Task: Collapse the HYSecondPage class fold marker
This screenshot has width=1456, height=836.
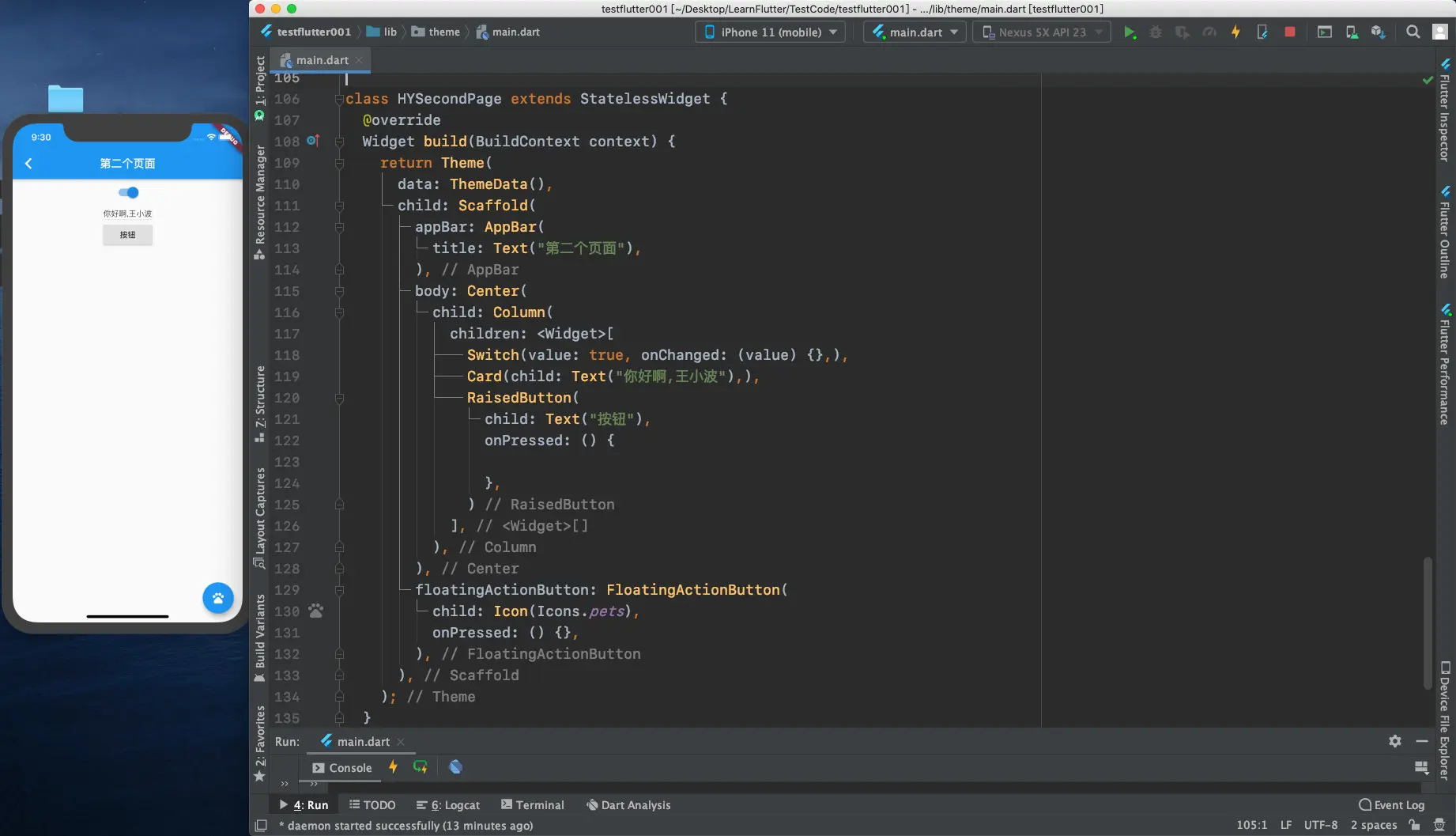Action: pos(339,100)
